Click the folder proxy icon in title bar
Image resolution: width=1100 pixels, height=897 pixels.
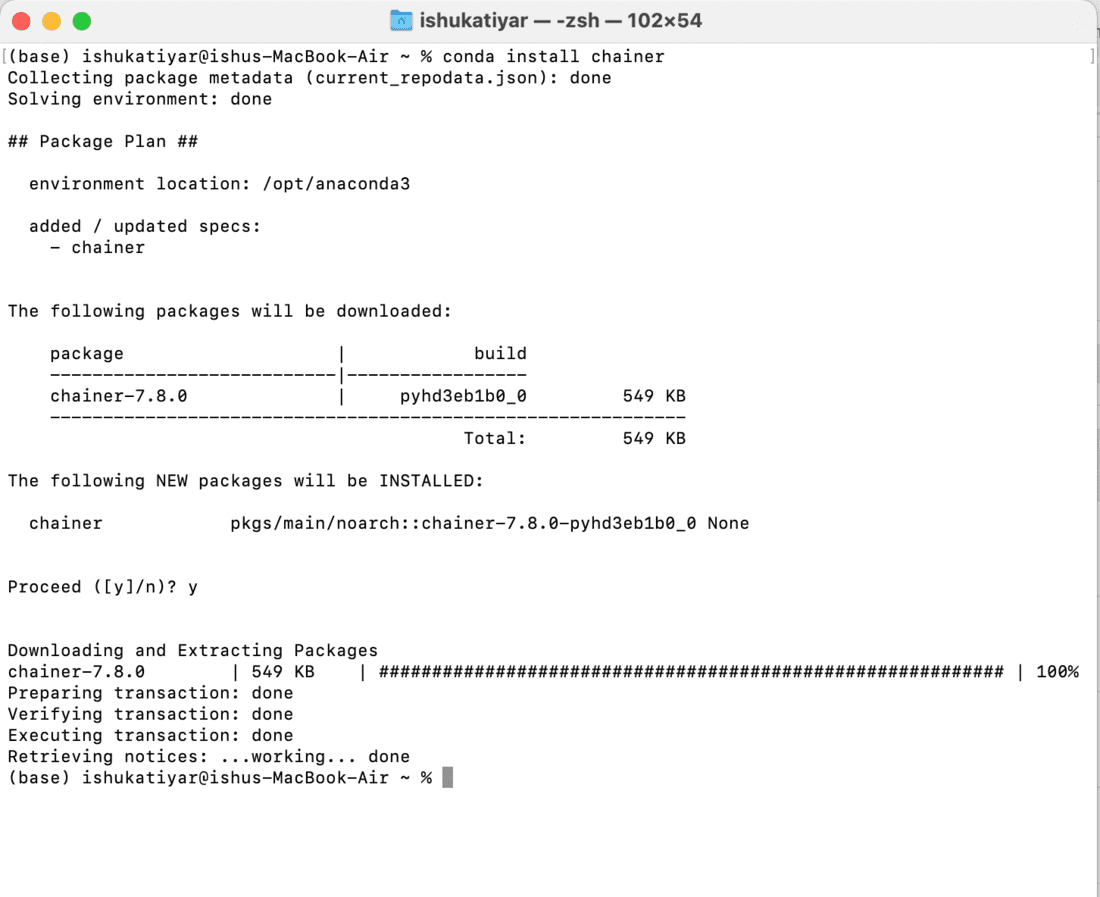[401, 20]
